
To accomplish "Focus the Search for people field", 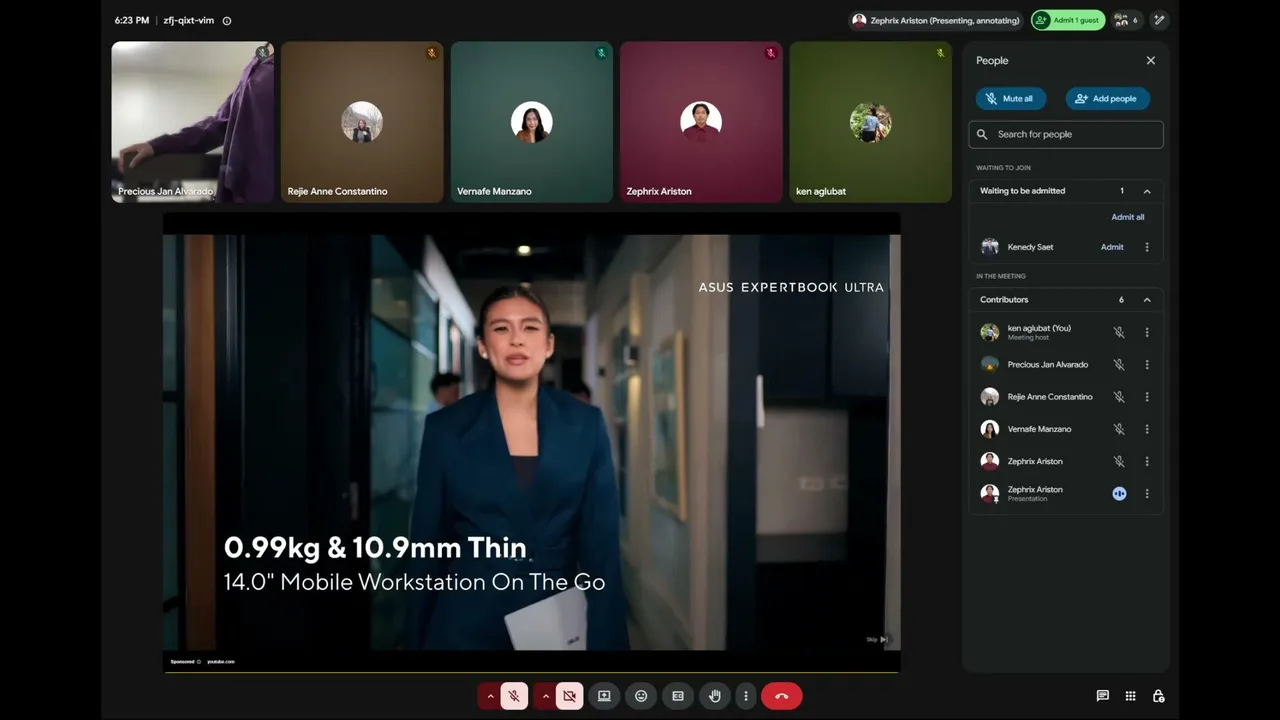I will (x=1066, y=134).
